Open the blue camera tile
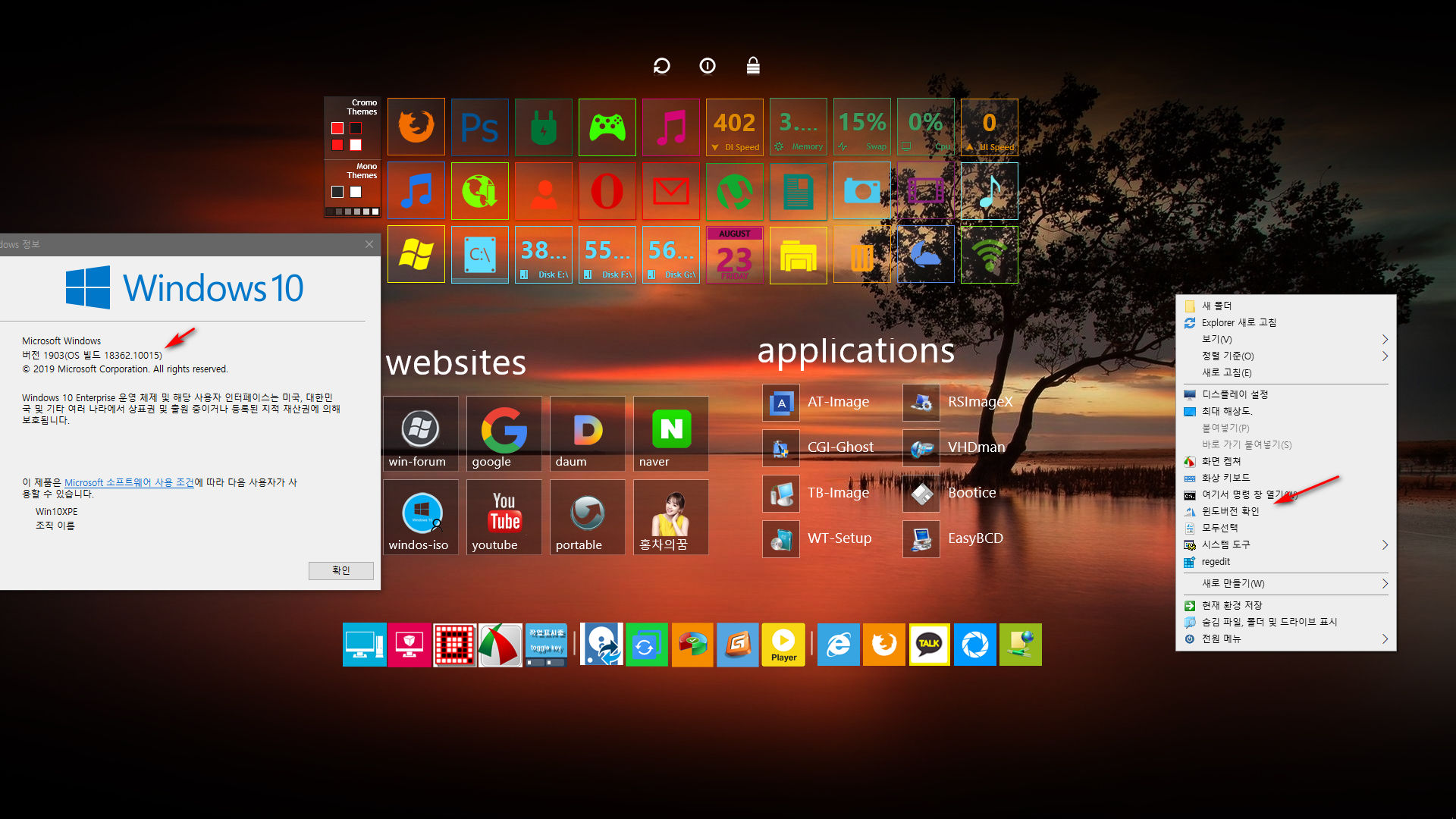This screenshot has width=1456, height=819. pyautogui.click(x=861, y=190)
